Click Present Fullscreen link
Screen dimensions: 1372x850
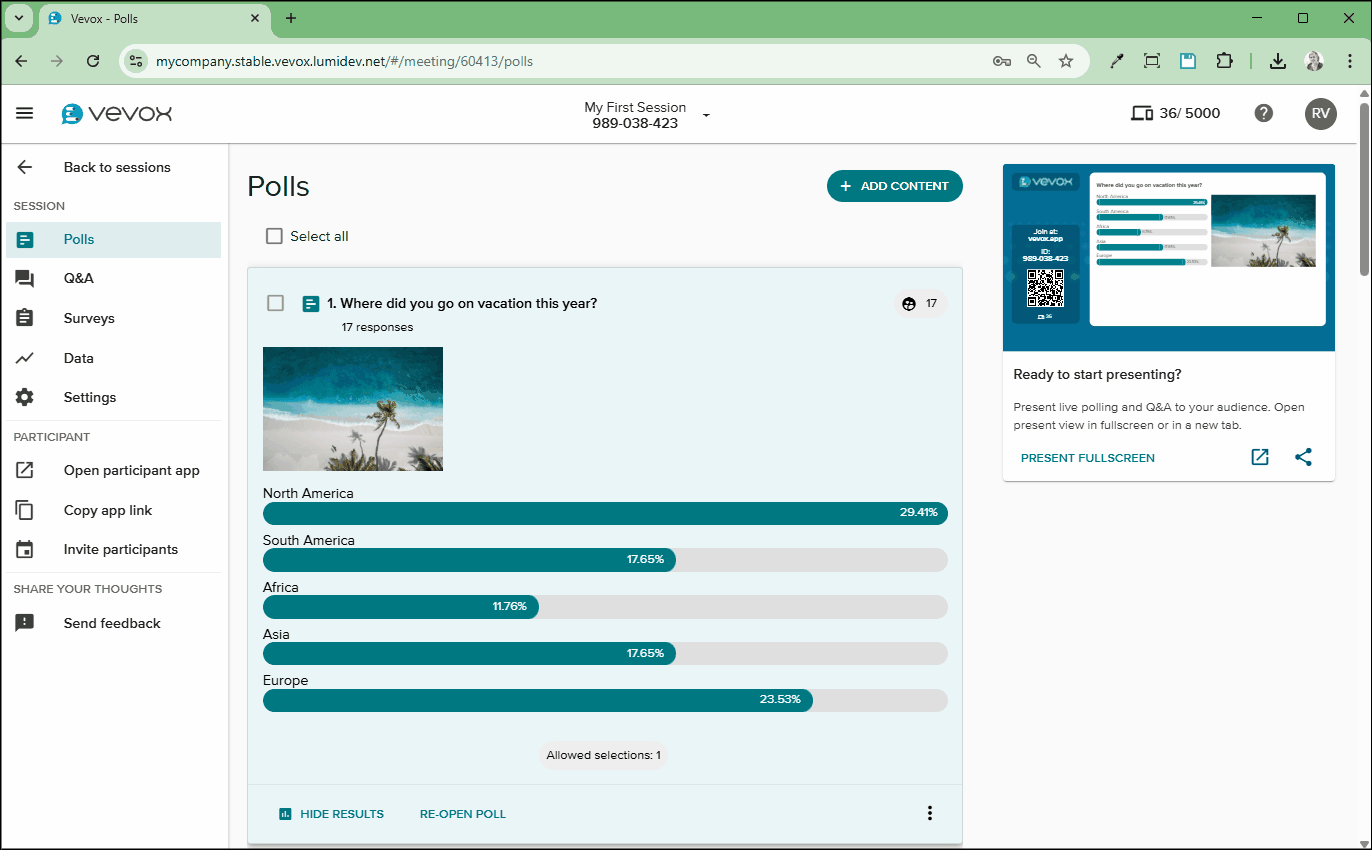click(x=1087, y=458)
